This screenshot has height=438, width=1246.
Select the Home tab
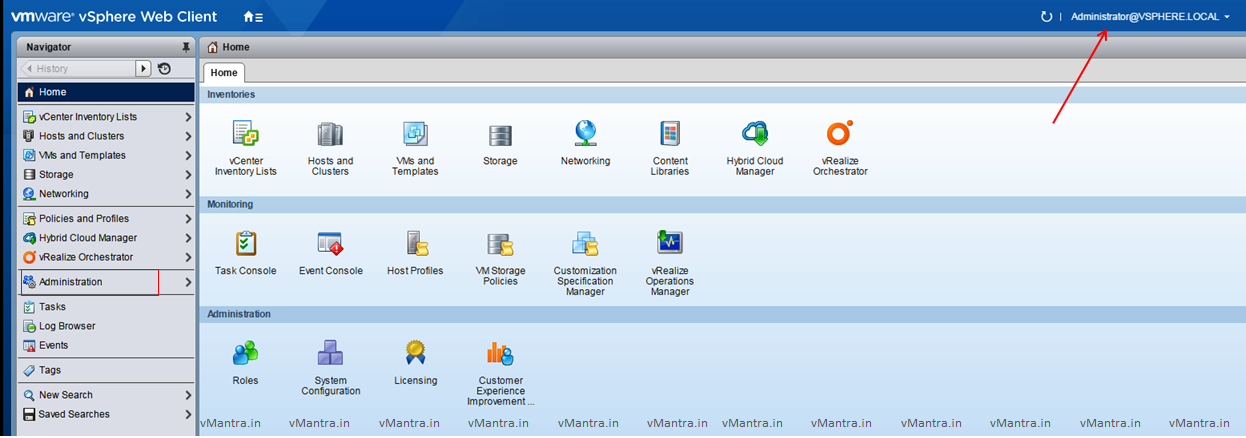pyautogui.click(x=224, y=73)
